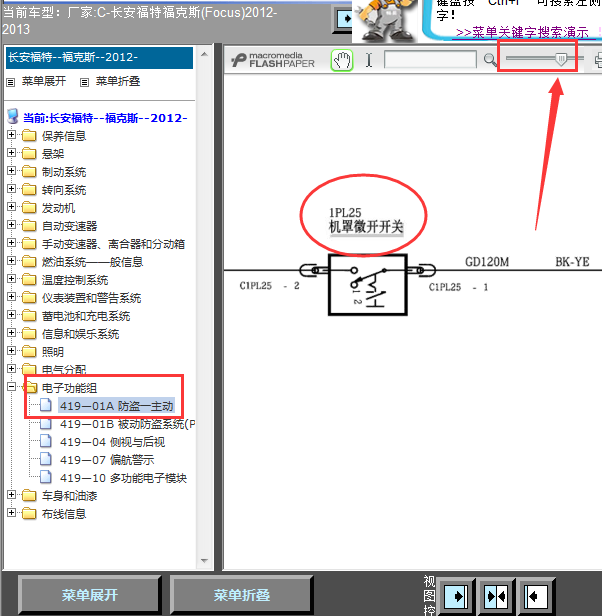
Task: Click the tree panel scroll-down arrow
Action: click(204, 561)
